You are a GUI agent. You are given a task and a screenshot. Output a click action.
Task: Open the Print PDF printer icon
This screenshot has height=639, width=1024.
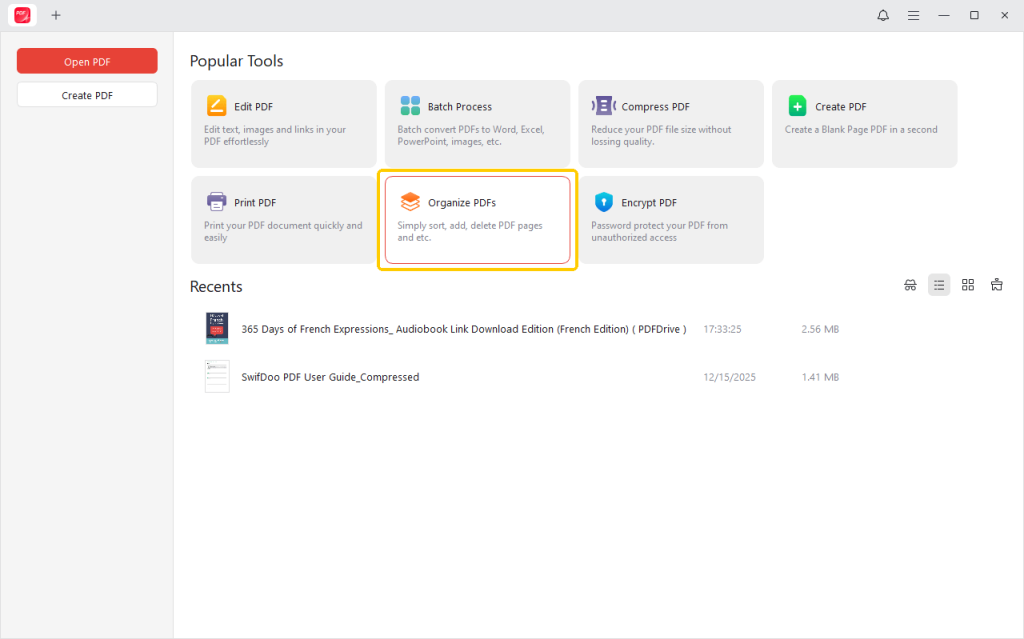(x=216, y=202)
